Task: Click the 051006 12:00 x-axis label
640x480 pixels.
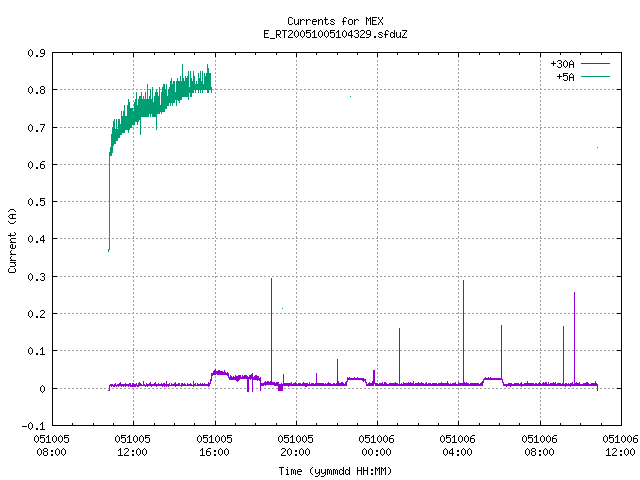Action: (x=620, y=445)
